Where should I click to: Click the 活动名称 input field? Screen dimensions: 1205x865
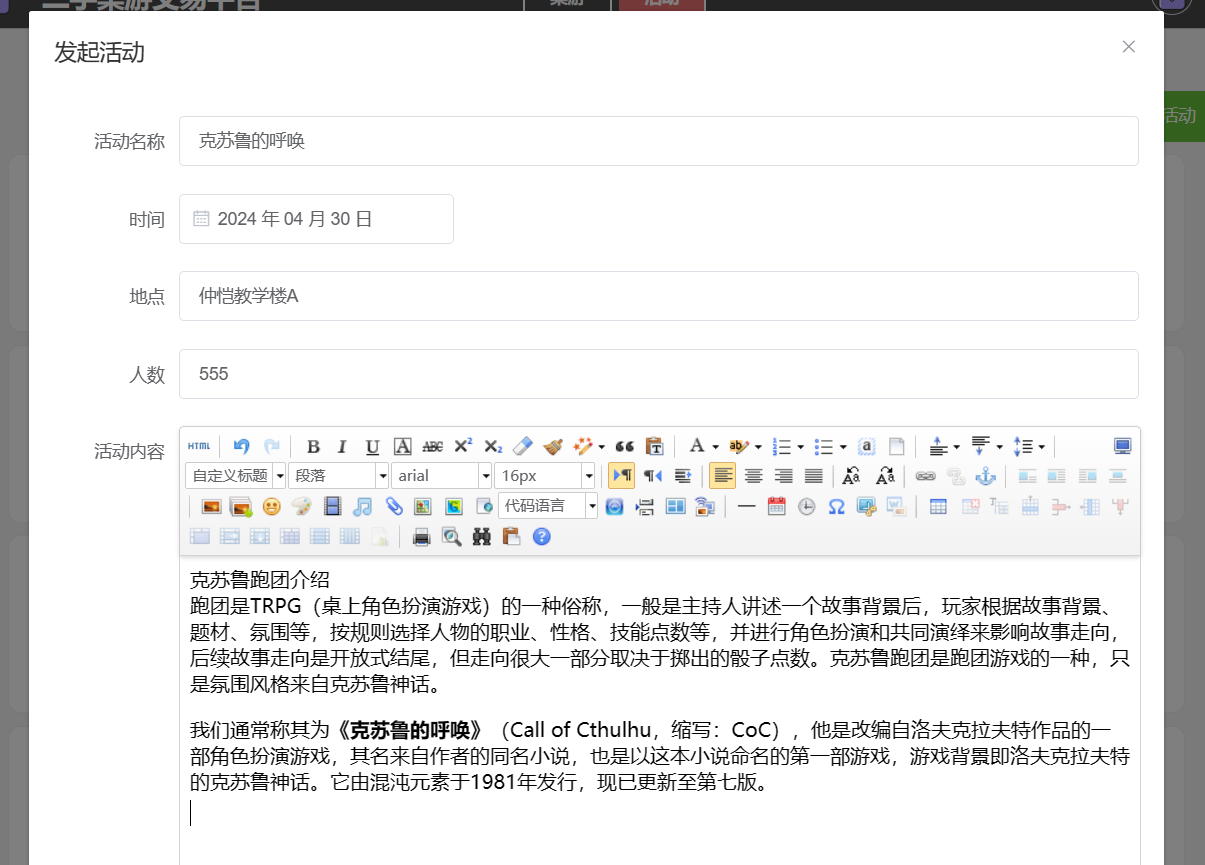pos(659,141)
